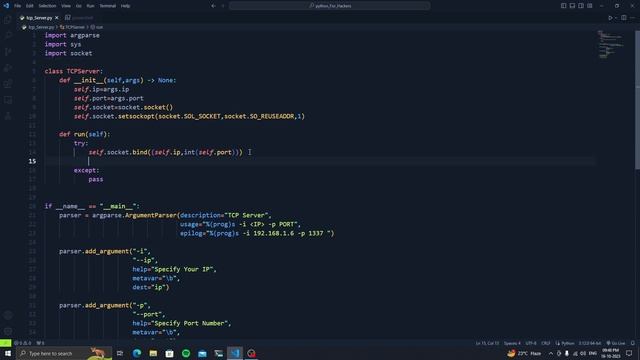Screen dimensions: 640x360
Task: Open Accounts icon at activity bar bottom
Action: coord(8,315)
